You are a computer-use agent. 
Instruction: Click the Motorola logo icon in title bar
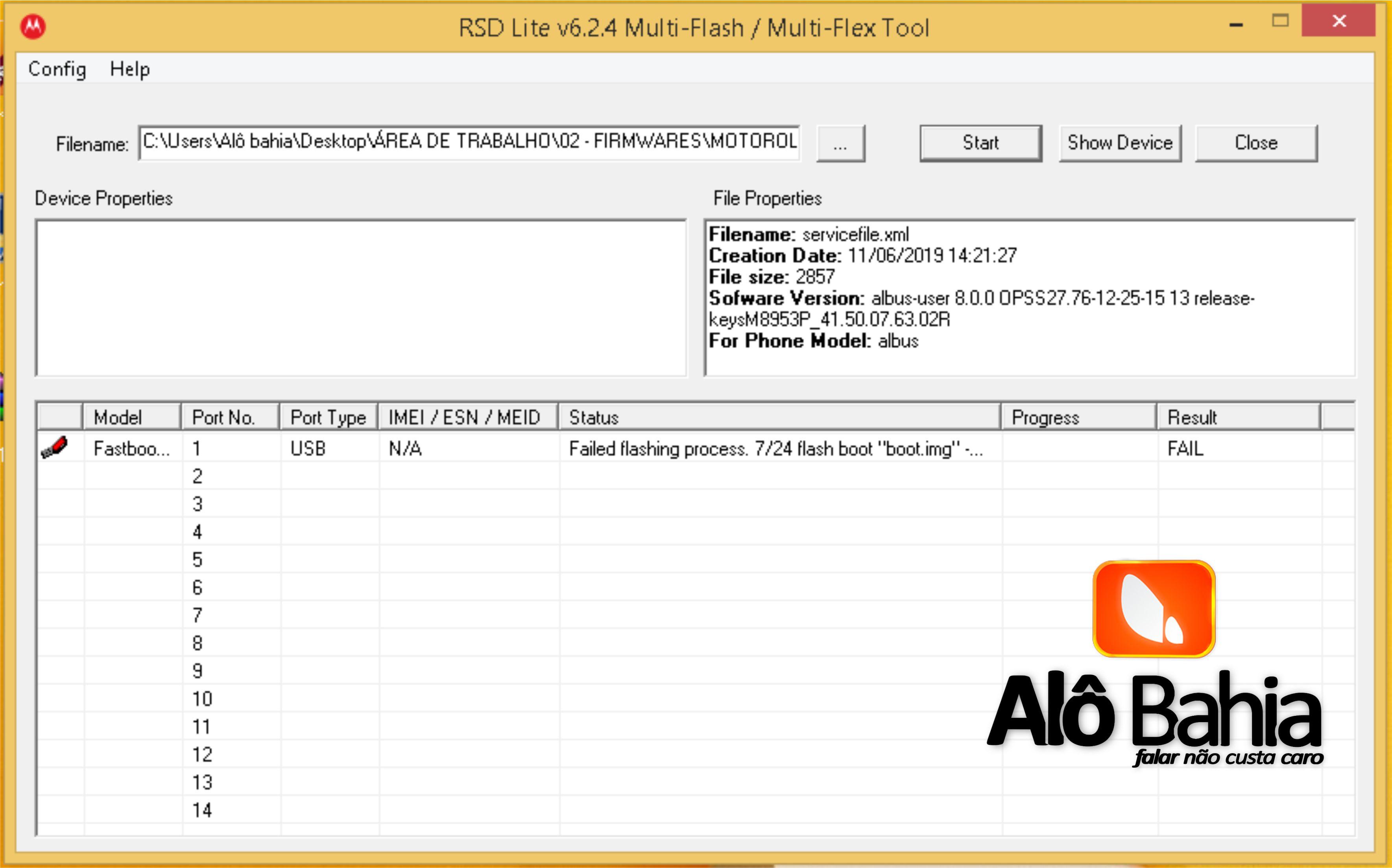pos(33,26)
